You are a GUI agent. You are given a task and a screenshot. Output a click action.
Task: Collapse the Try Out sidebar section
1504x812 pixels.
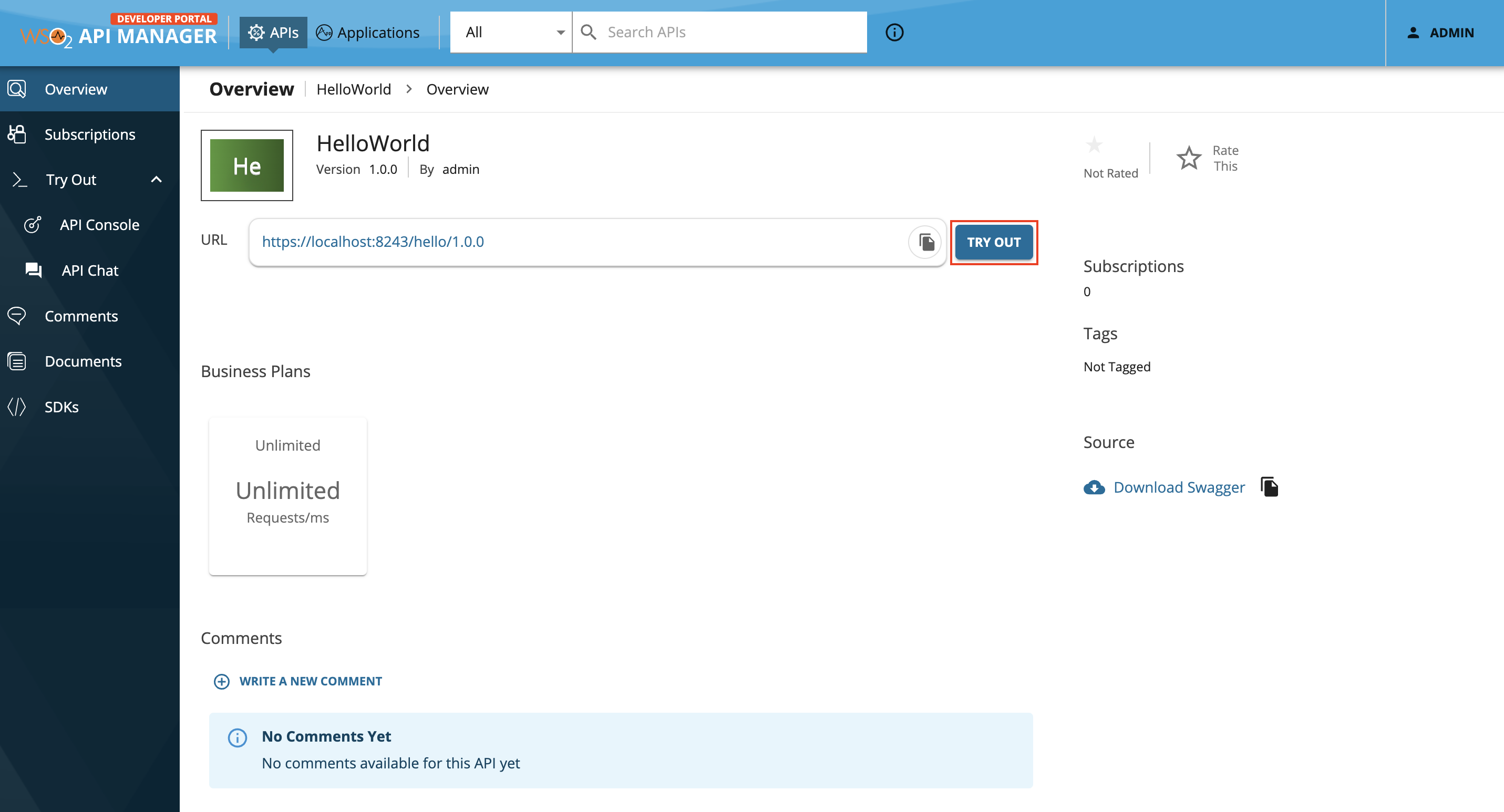(x=156, y=179)
